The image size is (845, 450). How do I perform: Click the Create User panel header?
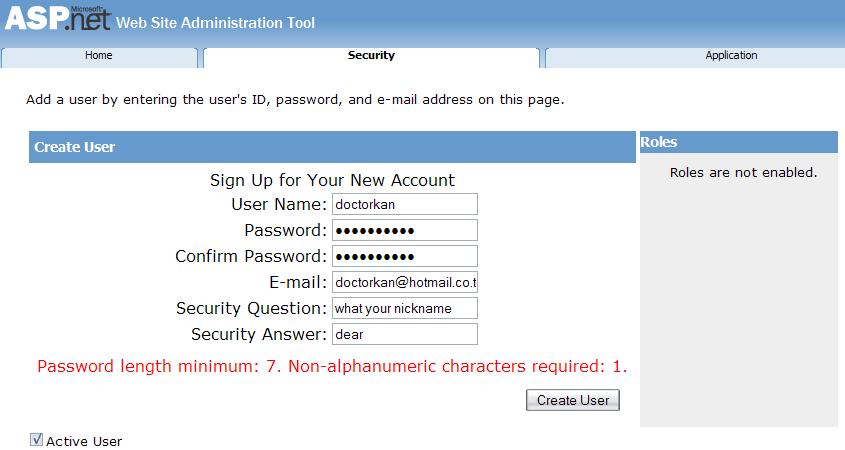333,147
